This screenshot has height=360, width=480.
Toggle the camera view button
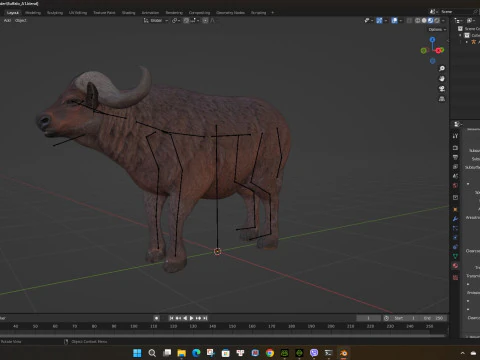[x=442, y=89]
